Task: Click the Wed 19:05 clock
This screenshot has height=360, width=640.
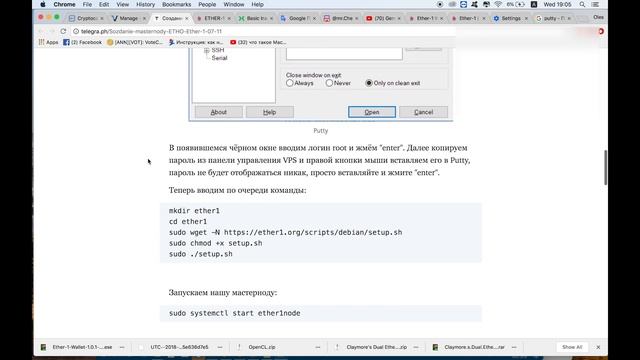Action: (x=557, y=4)
